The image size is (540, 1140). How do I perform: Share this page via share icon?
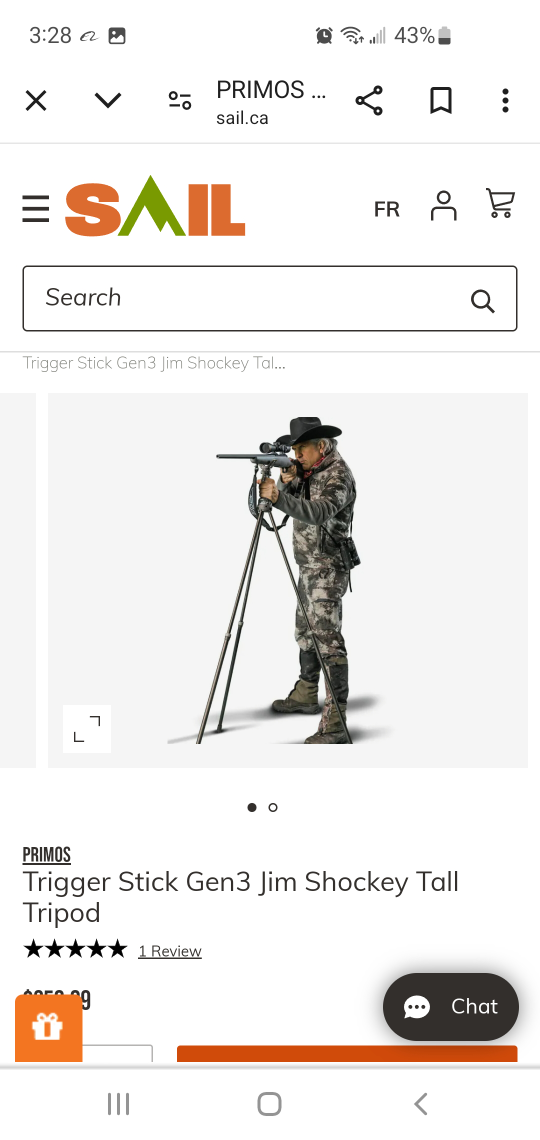(369, 100)
